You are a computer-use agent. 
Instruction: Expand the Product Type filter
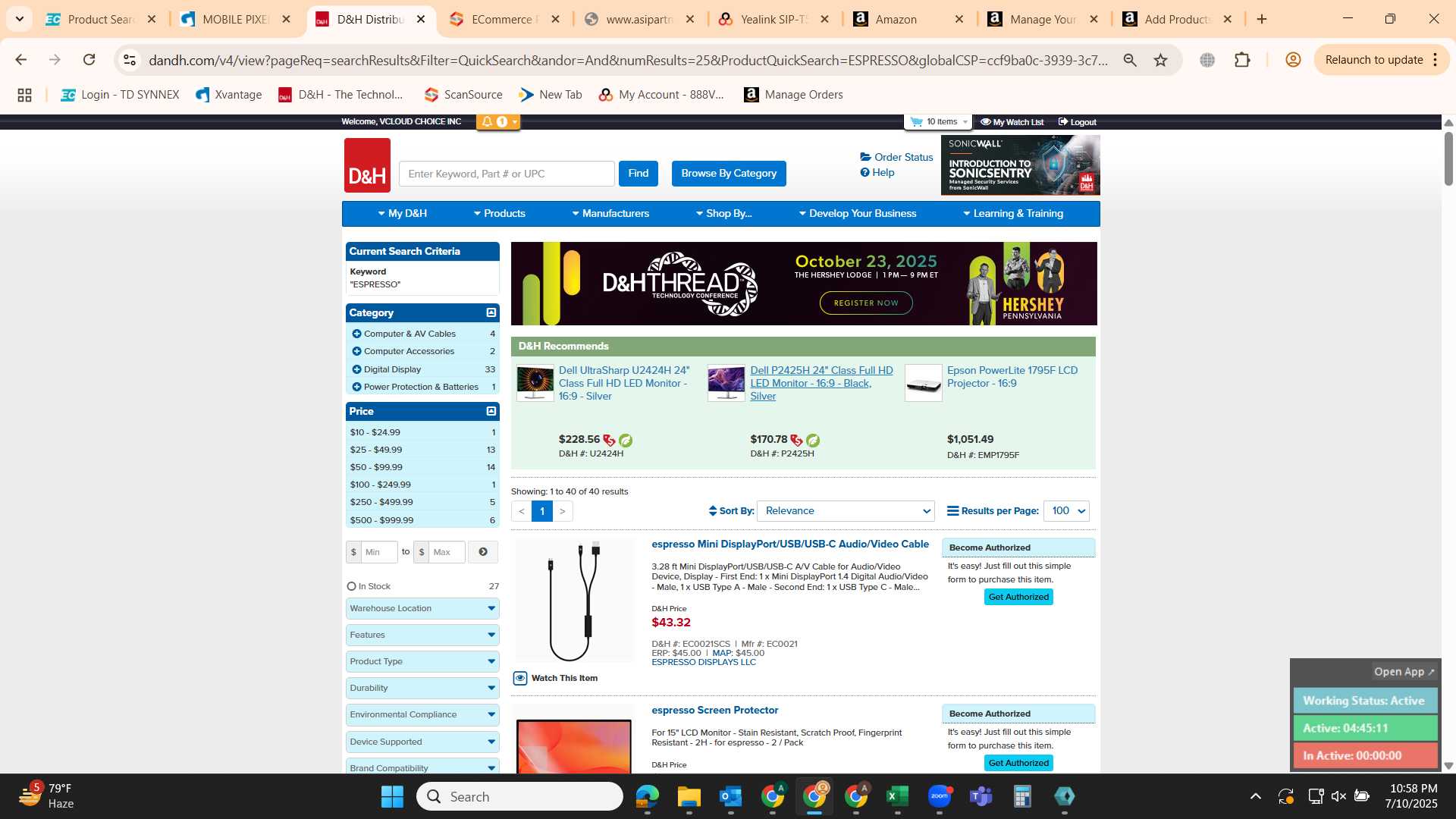(422, 661)
